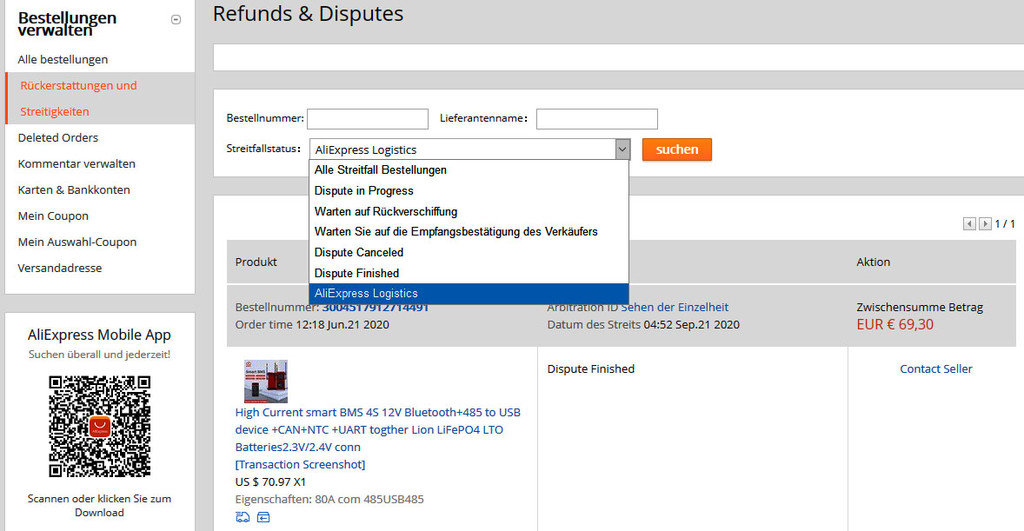Click the payment card icon below product
Screen dimensions: 1024x531
tap(263, 517)
